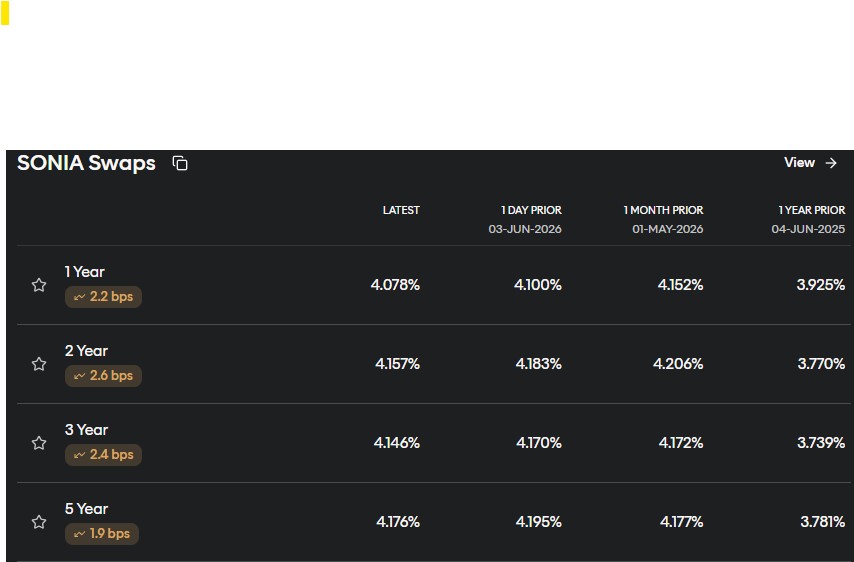Copy the SONIA Swaps table
The width and height of the screenshot is (854, 562).
180,163
